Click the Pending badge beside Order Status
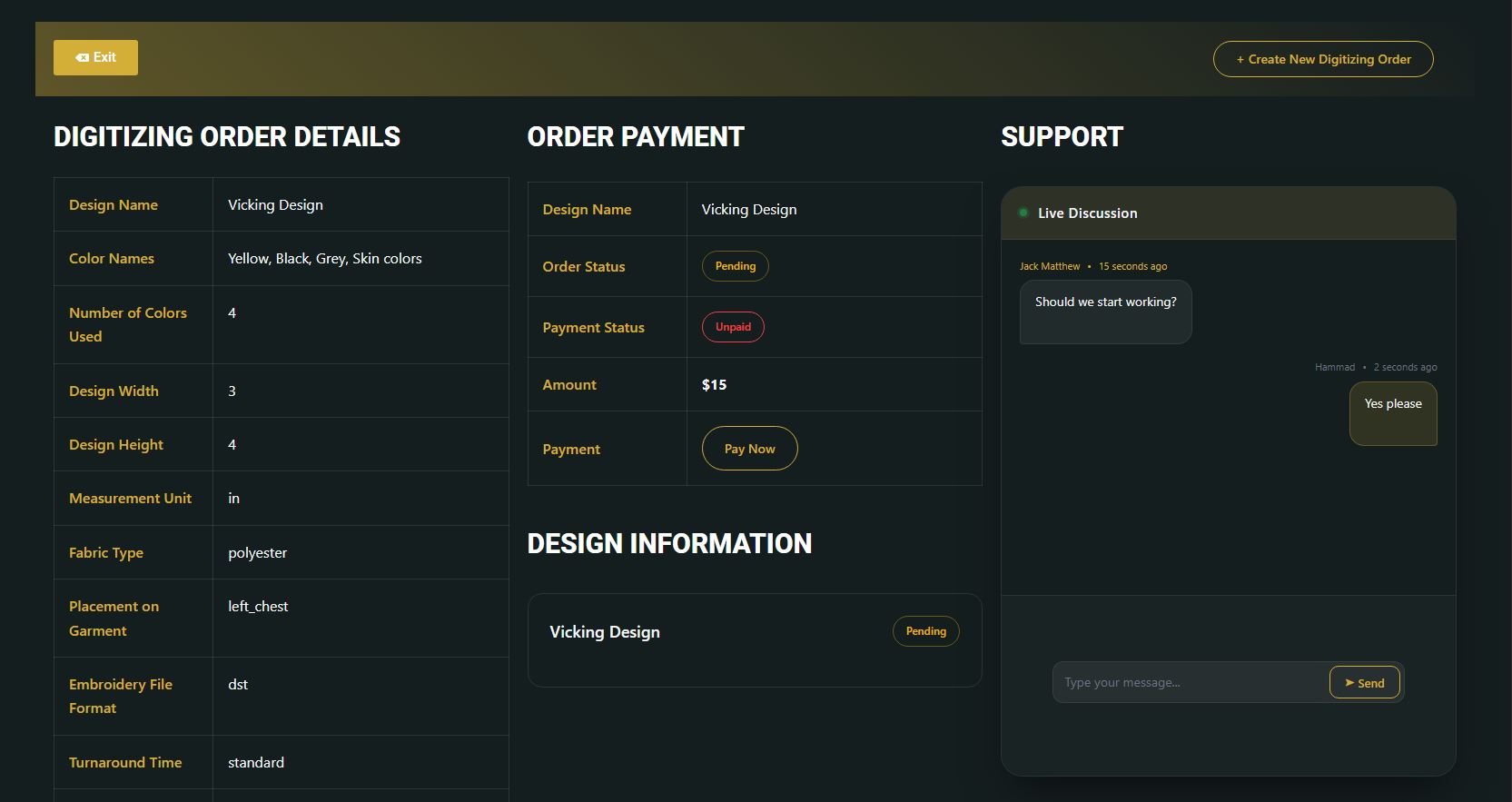The height and width of the screenshot is (802, 1512). click(x=735, y=266)
